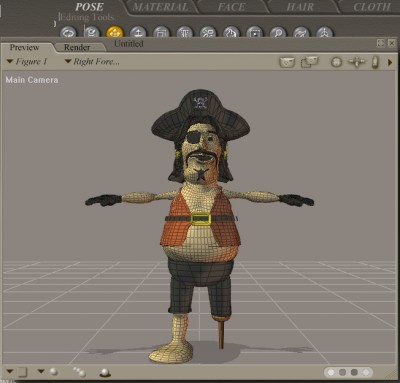Open the Right Fore... actor dropdown
Image resolution: width=400 pixels, height=383 pixels.
tap(92, 62)
